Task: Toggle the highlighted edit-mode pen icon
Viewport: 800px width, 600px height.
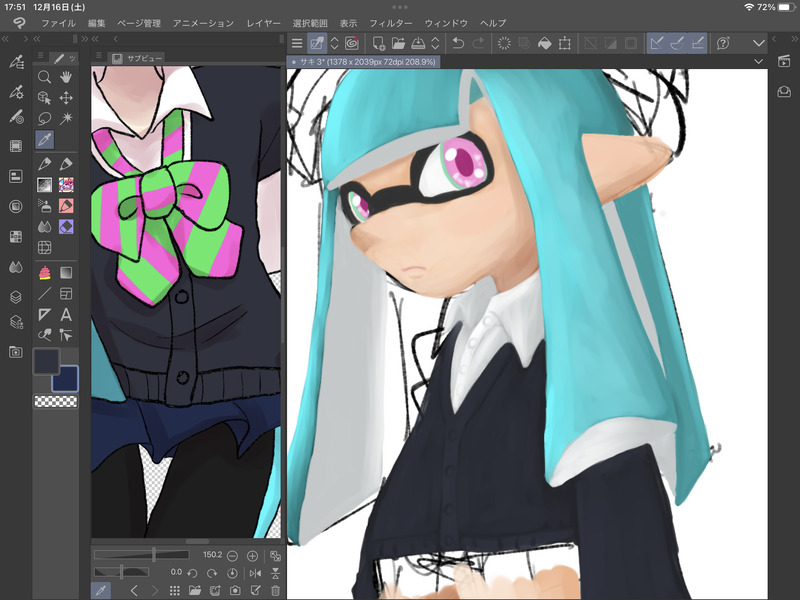Action: (317, 43)
